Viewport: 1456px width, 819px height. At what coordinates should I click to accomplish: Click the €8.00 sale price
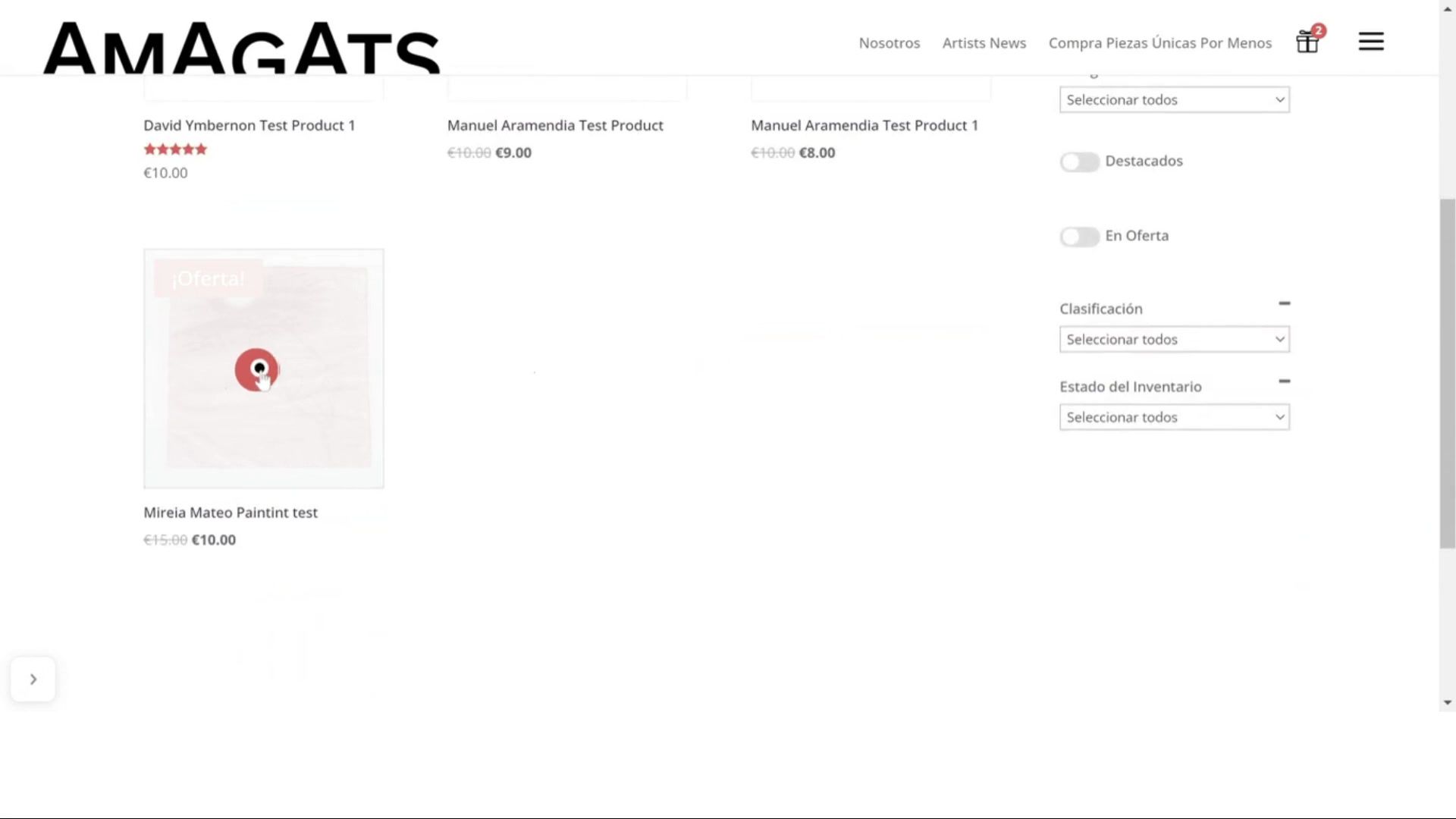point(817,153)
